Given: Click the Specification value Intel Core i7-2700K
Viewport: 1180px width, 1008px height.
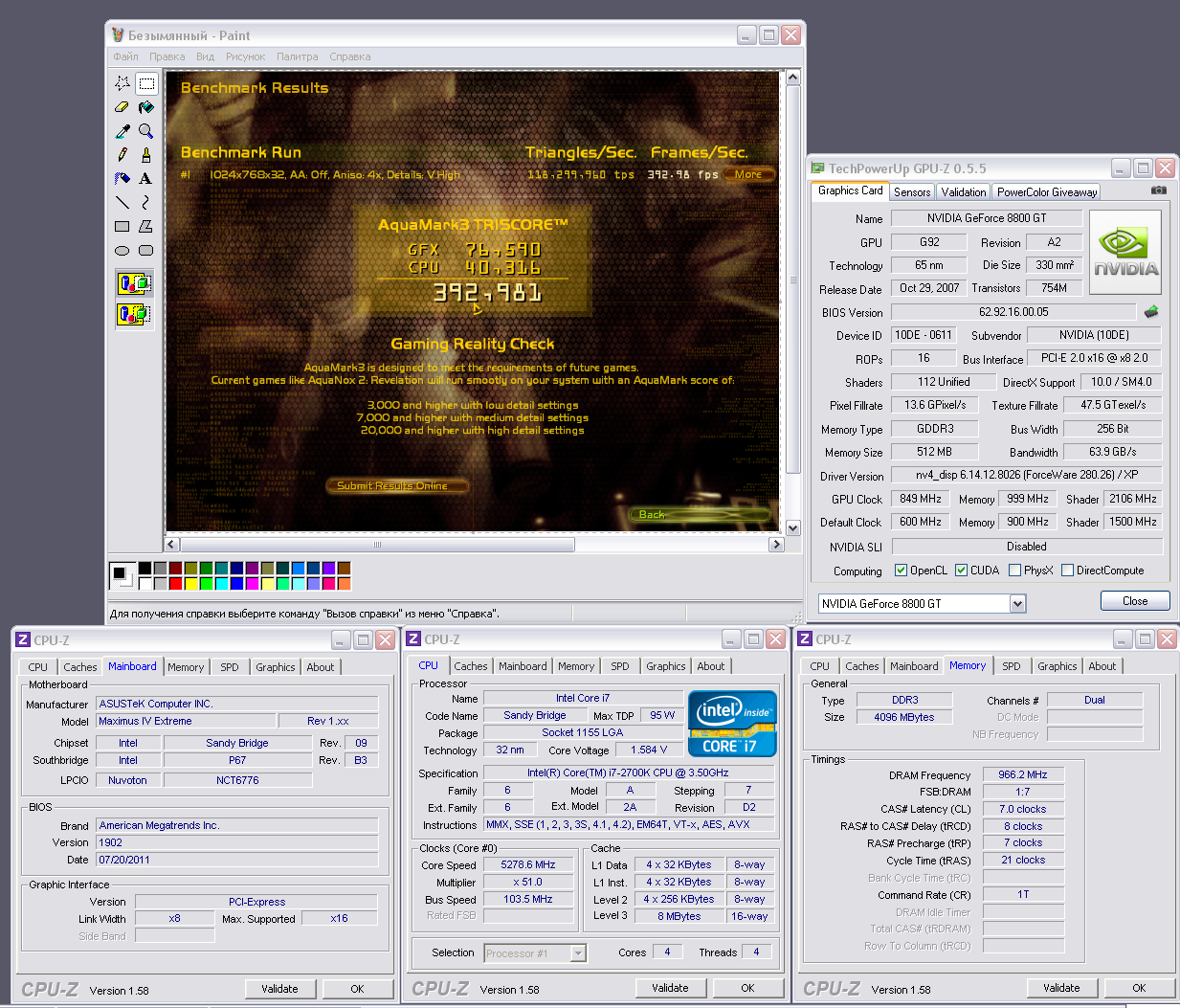Looking at the screenshot, I should click(x=628, y=773).
